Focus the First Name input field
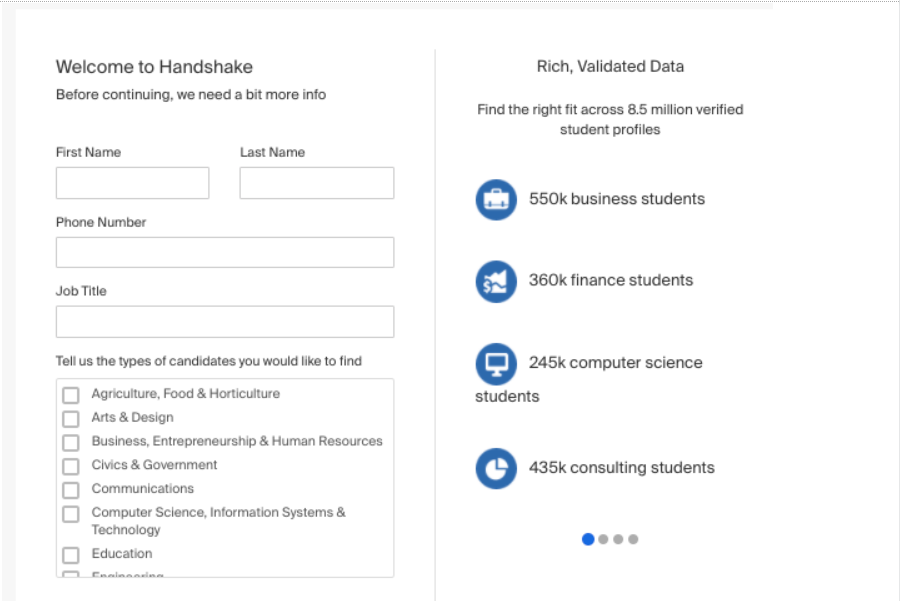Viewport: 900px width, 601px height. [x=133, y=183]
